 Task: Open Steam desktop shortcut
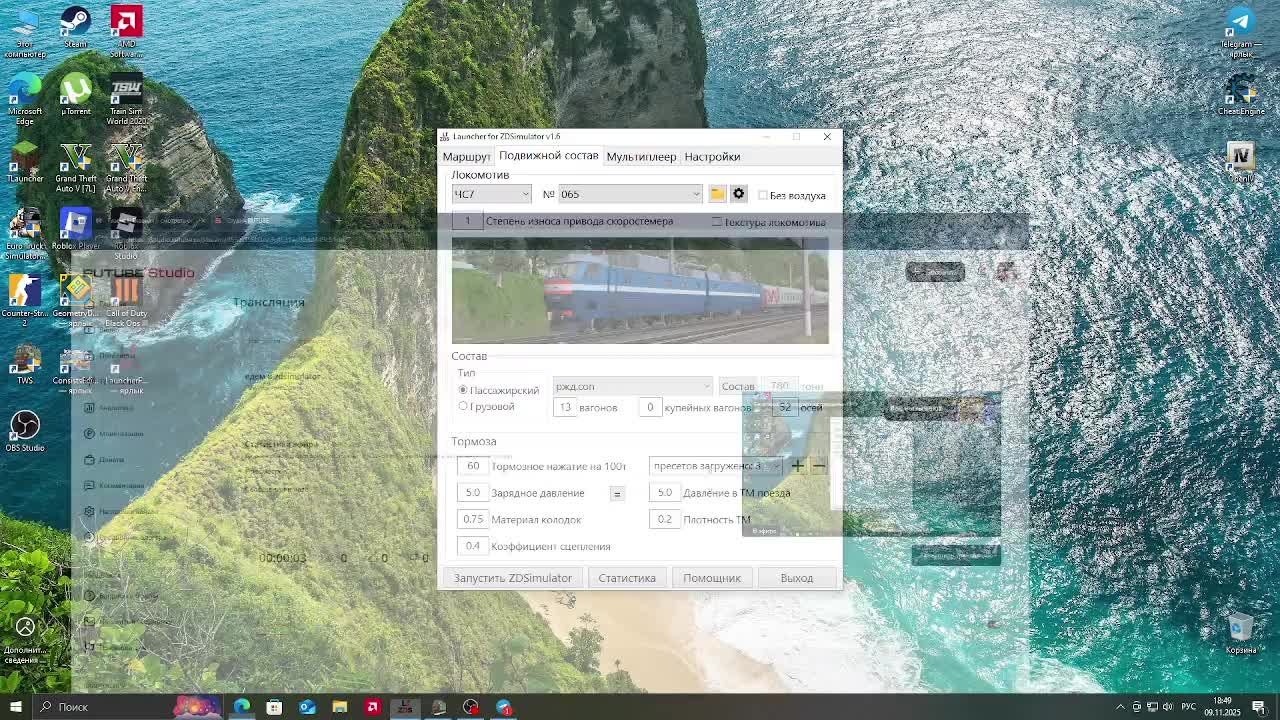tap(75, 27)
